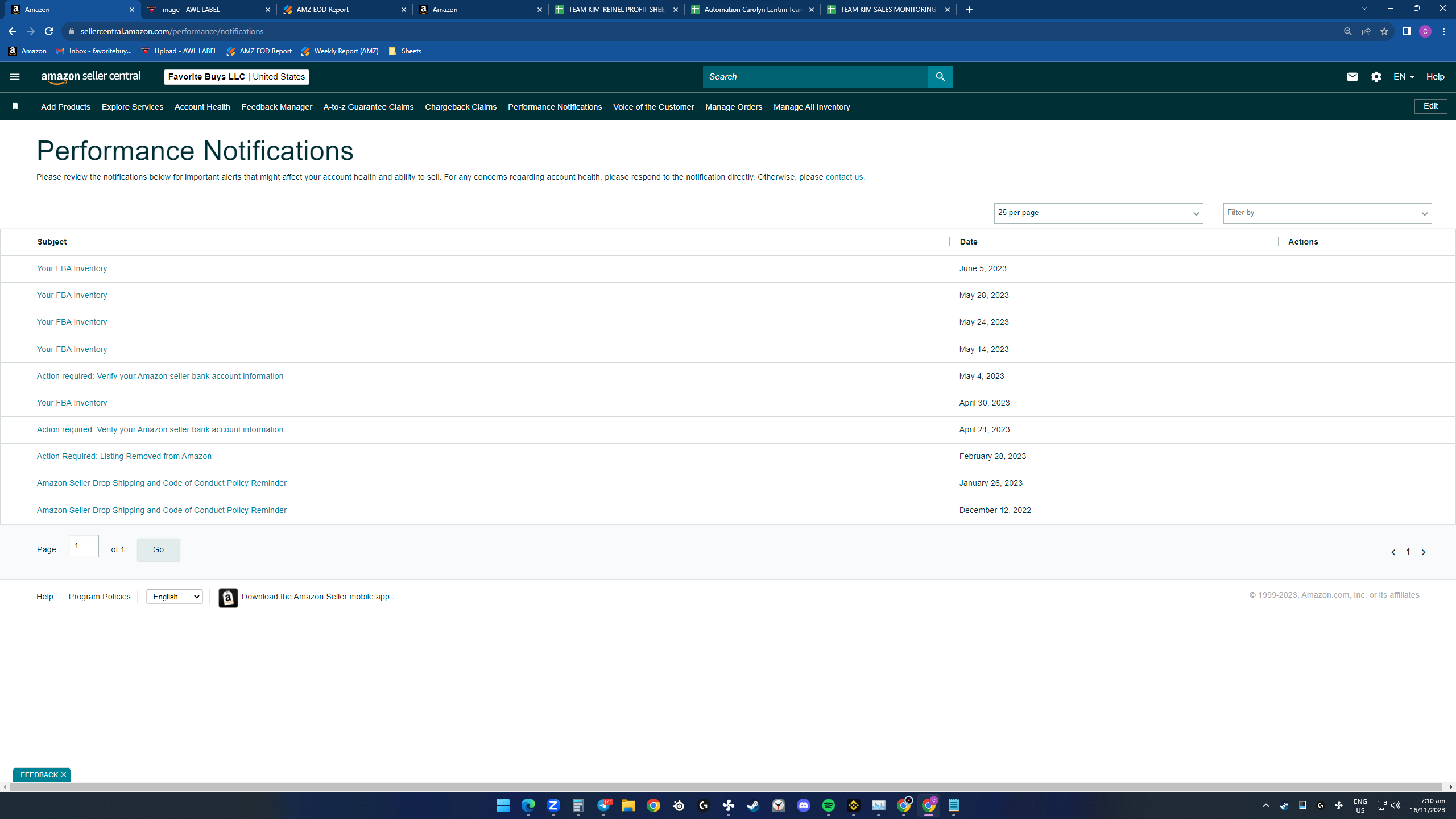Expand the 25 per page dropdown
The image size is (1456, 819).
1098,213
